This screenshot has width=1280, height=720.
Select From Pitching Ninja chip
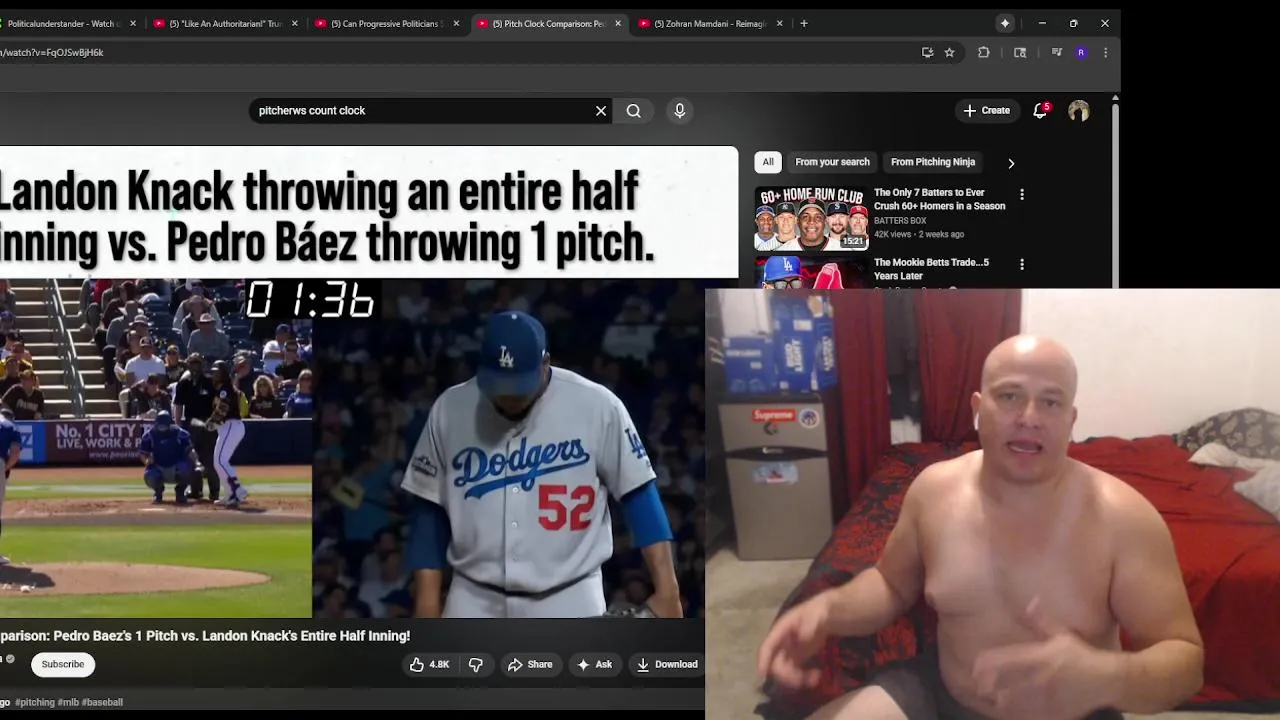click(x=933, y=162)
